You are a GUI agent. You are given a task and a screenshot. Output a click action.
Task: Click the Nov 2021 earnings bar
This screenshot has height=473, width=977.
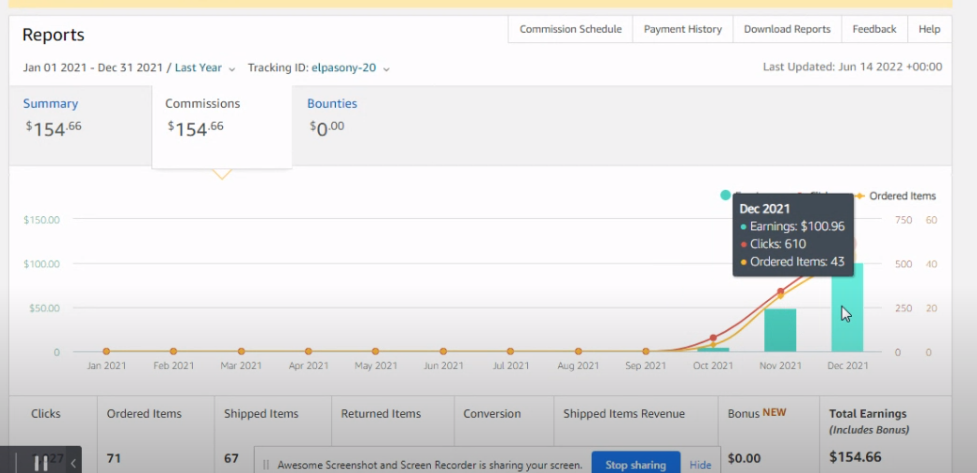(780, 330)
